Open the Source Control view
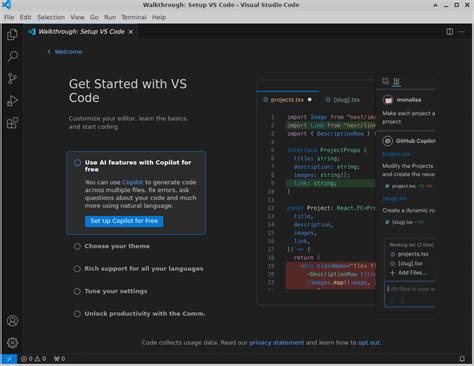Screen dimensions: 474x366 (x=12, y=79)
